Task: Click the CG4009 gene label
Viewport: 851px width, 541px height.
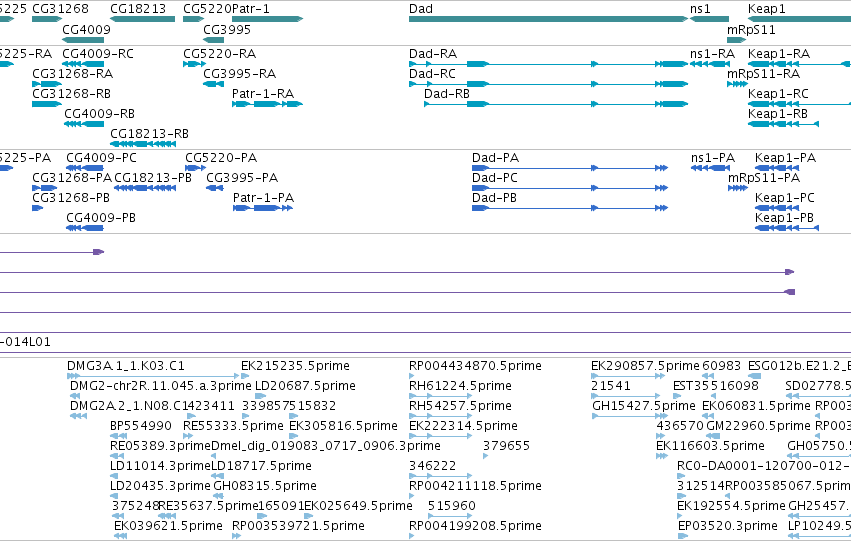Action: click(86, 30)
